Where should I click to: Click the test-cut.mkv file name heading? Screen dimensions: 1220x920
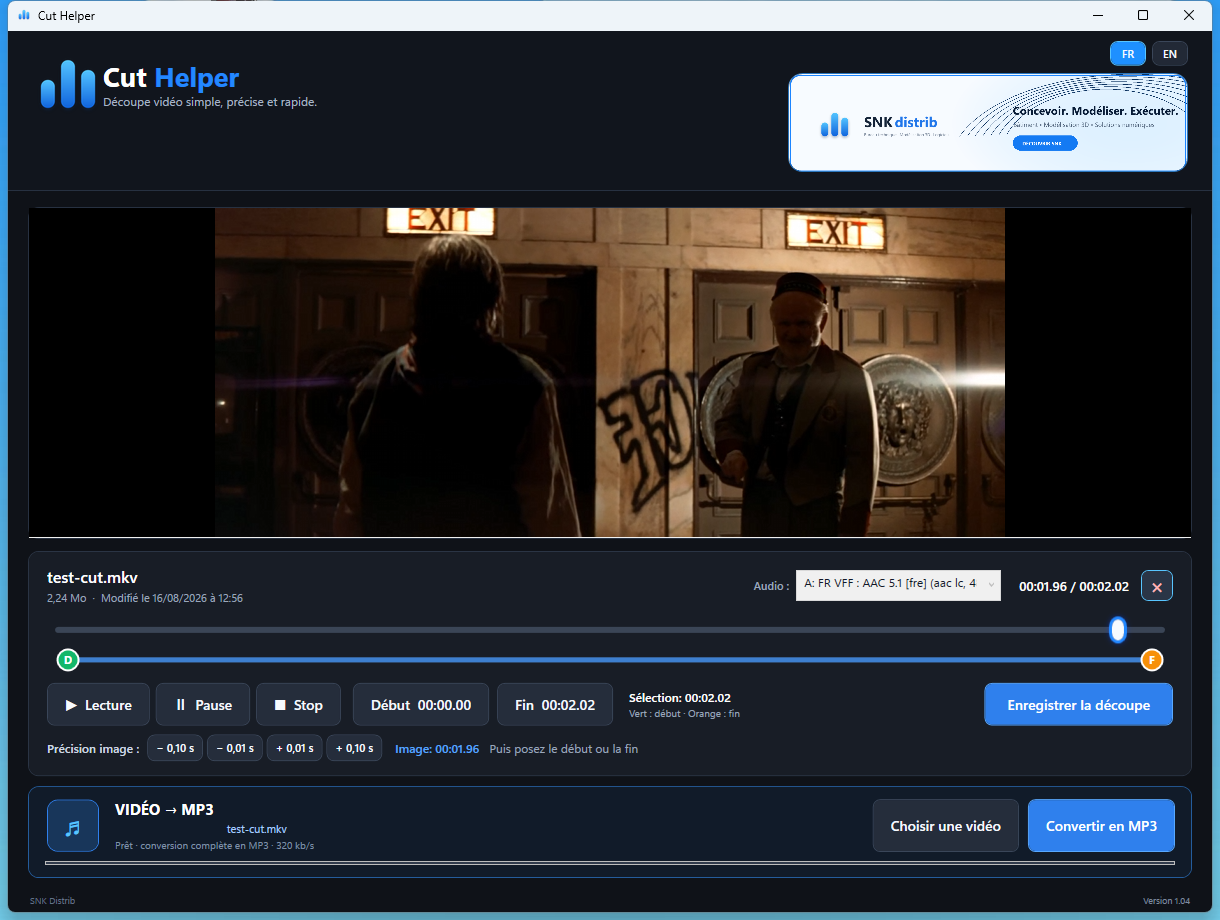[92, 578]
